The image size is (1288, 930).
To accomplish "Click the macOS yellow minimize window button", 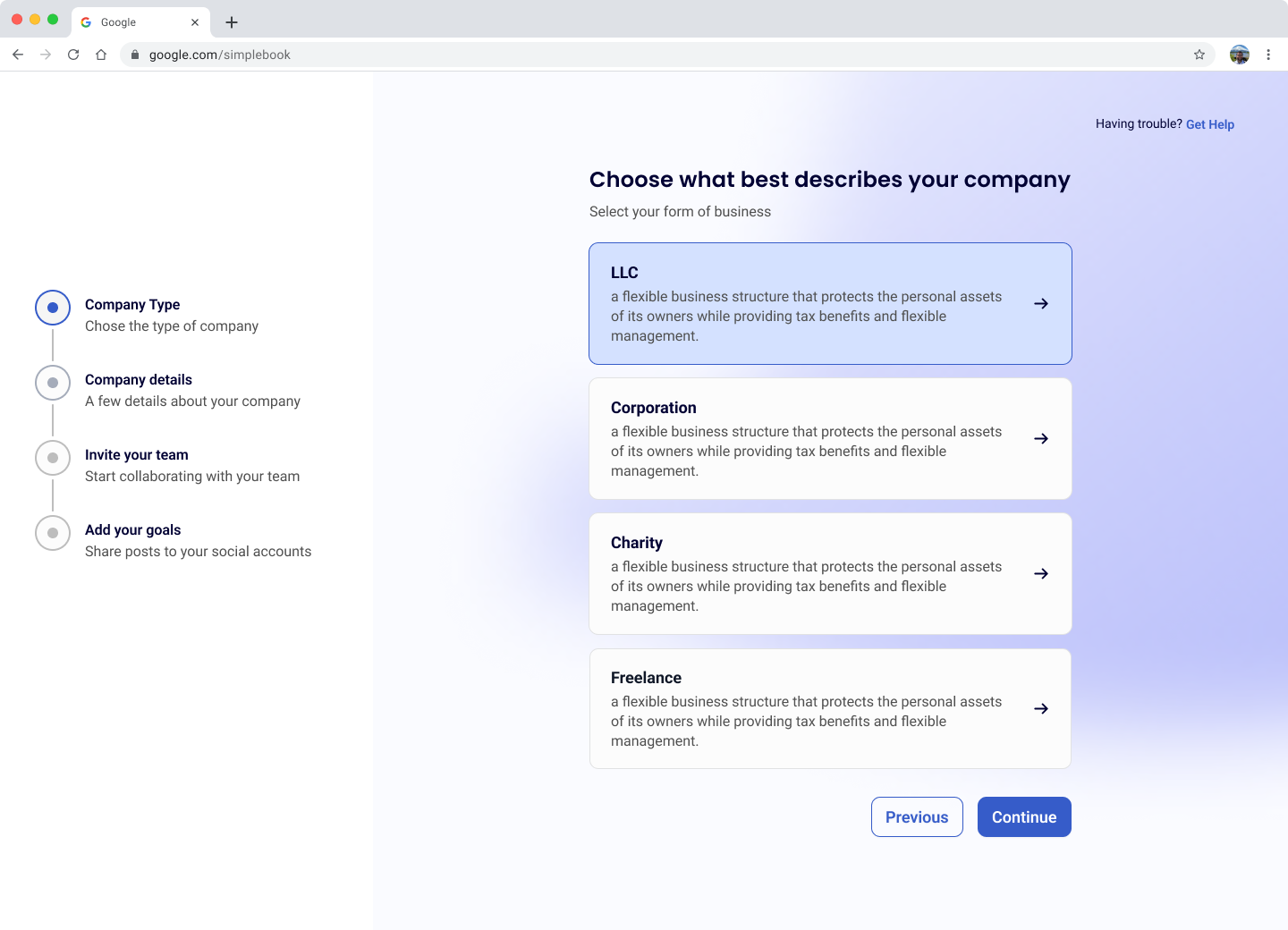I will (35, 19).
